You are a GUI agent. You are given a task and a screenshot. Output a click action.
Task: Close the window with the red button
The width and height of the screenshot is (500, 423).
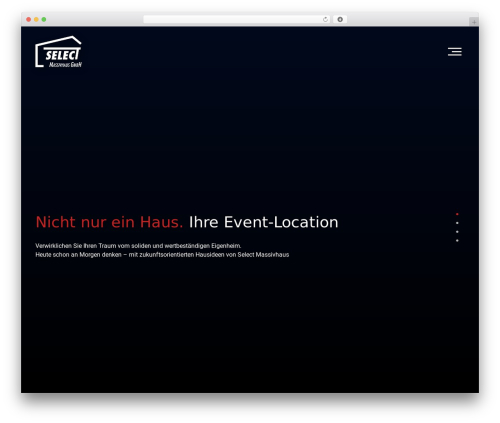29,19
